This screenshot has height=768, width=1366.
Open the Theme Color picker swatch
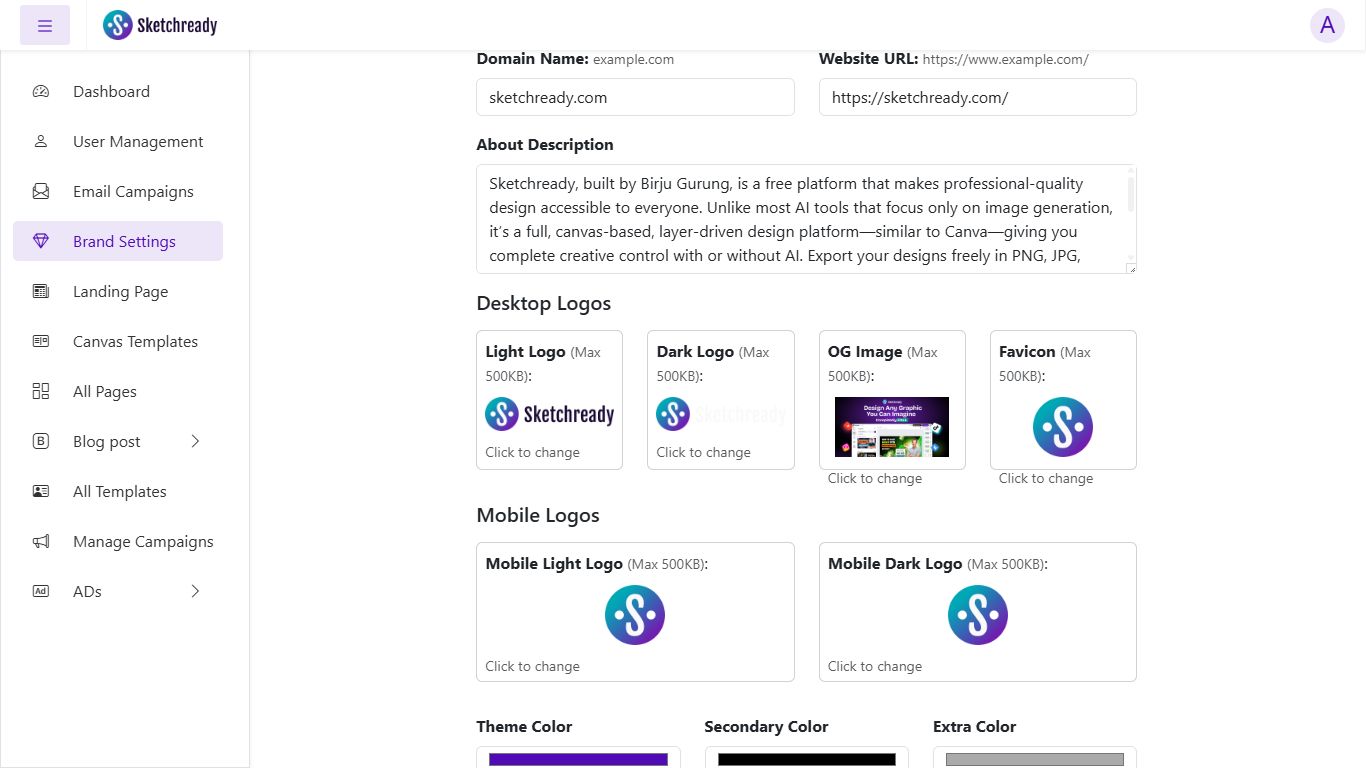578,759
